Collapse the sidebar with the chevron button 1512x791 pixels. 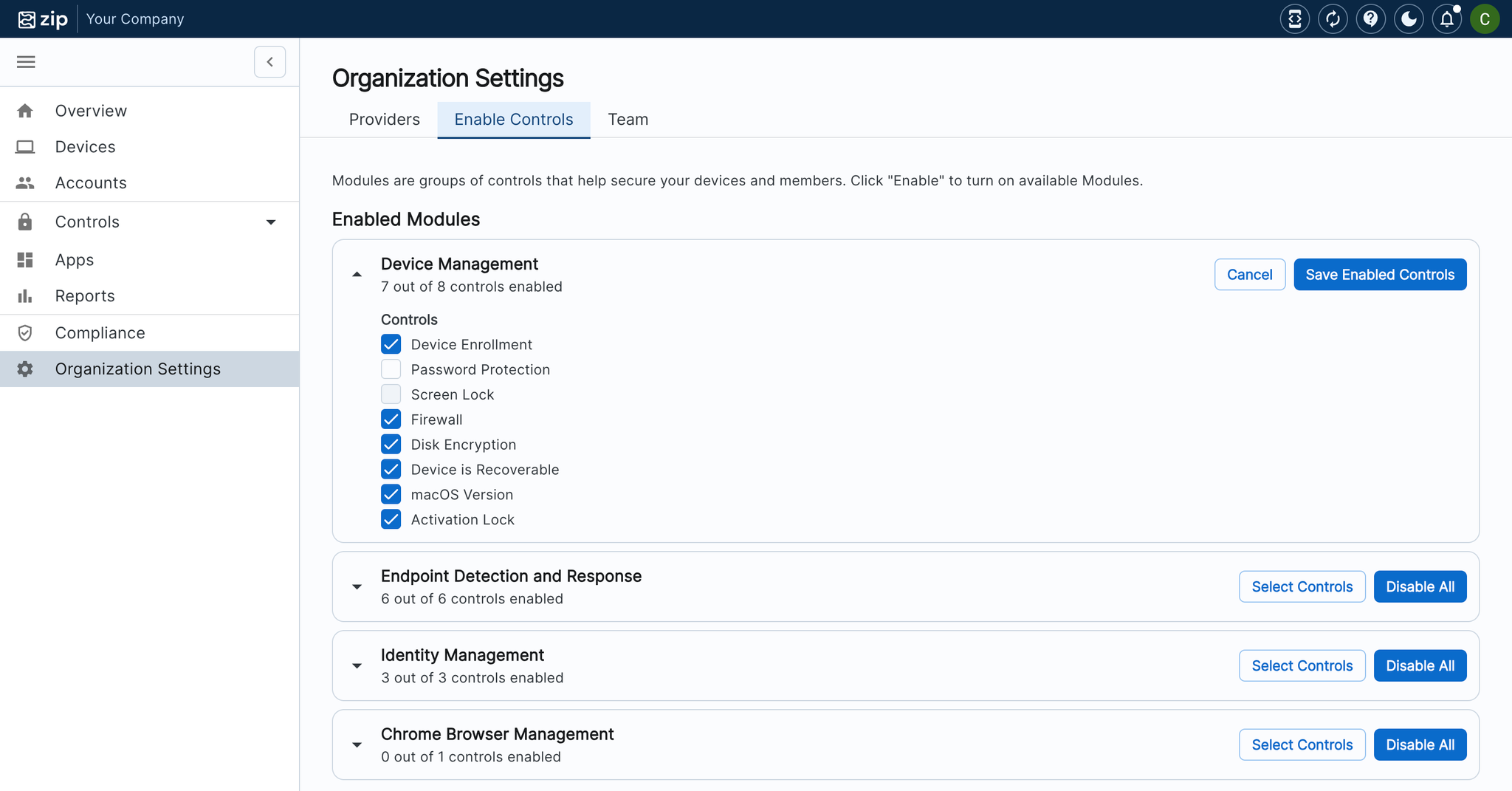(269, 62)
